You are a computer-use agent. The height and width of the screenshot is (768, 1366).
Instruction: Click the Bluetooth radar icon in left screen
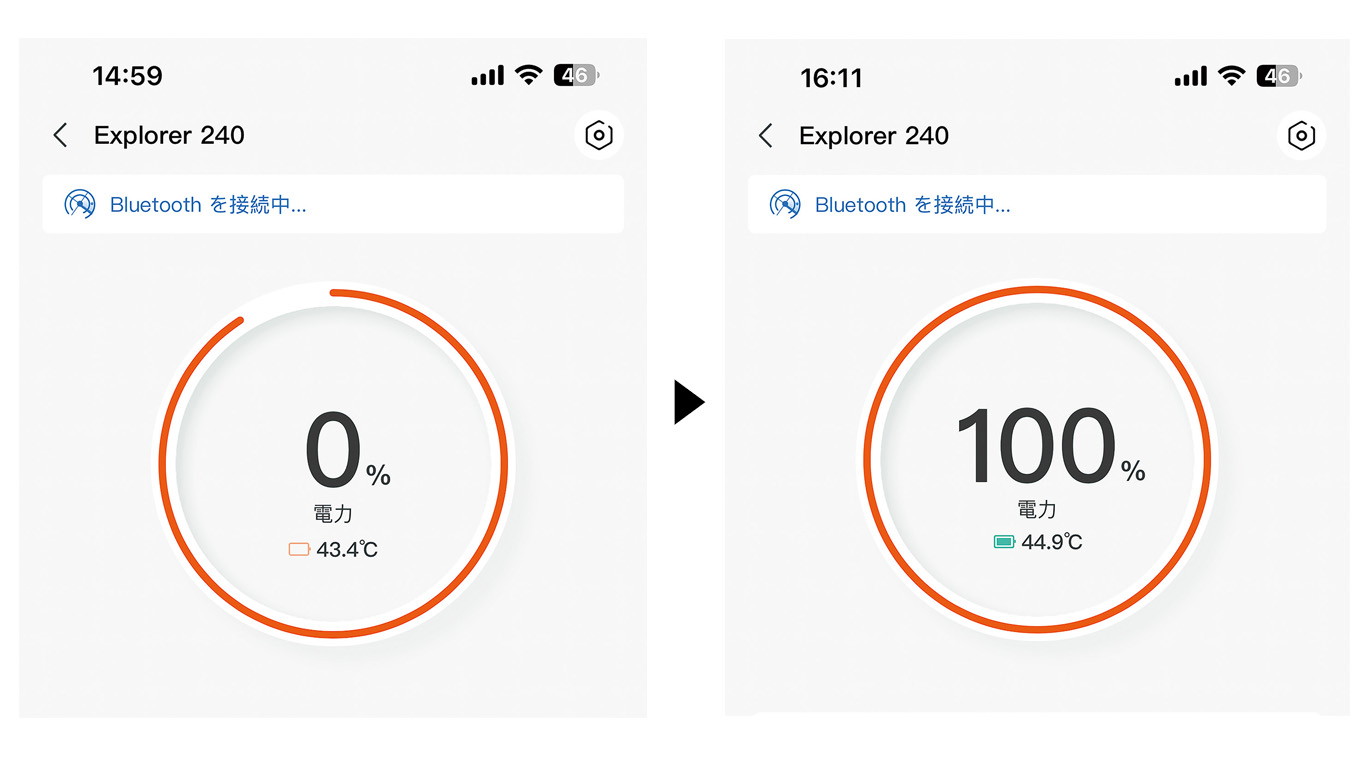pos(80,204)
